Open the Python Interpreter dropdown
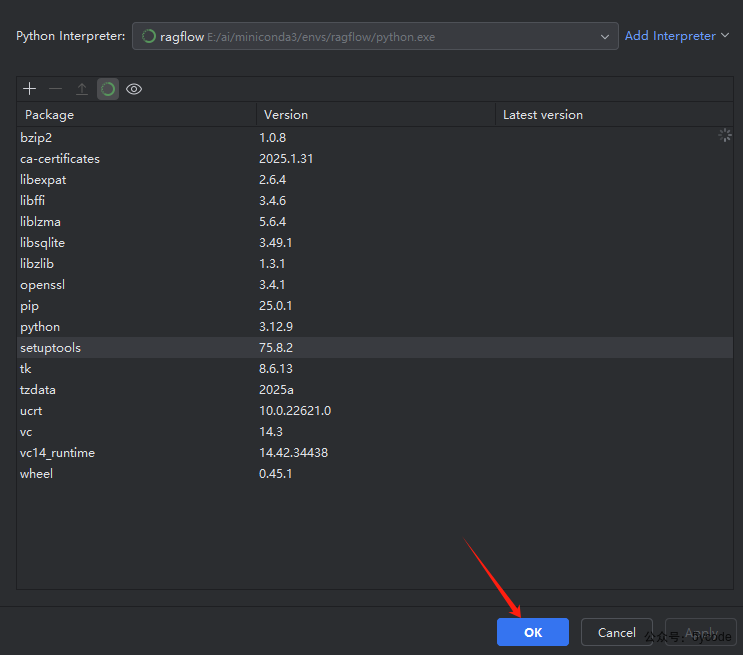The image size is (743, 655). point(375,36)
